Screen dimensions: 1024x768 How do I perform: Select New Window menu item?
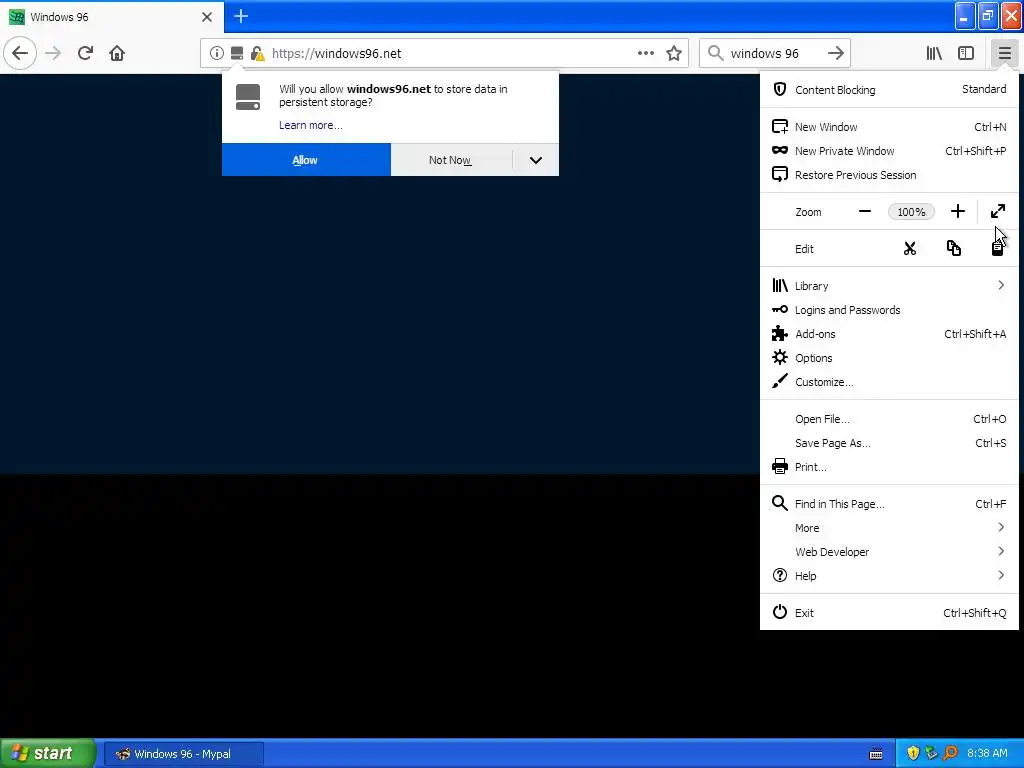pyautogui.click(x=889, y=127)
